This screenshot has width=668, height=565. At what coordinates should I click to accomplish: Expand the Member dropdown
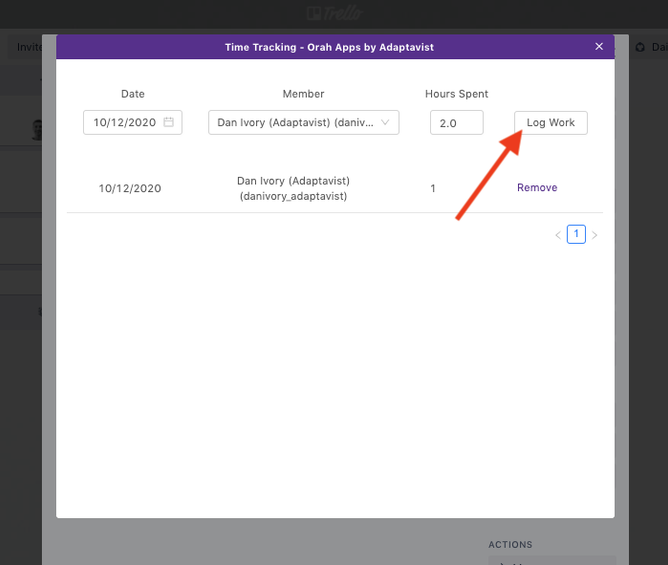[x=303, y=122]
